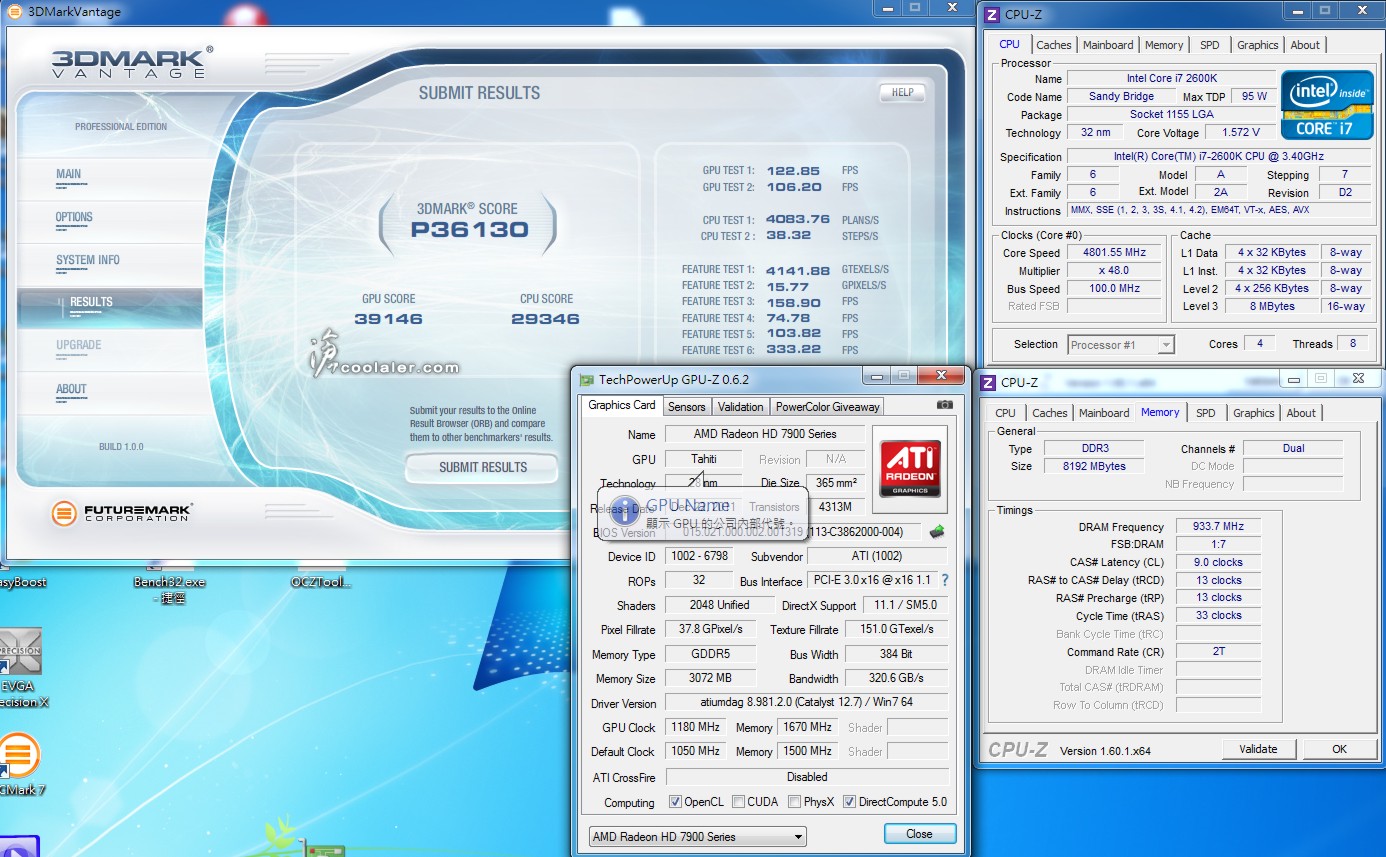Click the GPU score value 39146
1386x857 pixels.
pyautogui.click(x=388, y=319)
